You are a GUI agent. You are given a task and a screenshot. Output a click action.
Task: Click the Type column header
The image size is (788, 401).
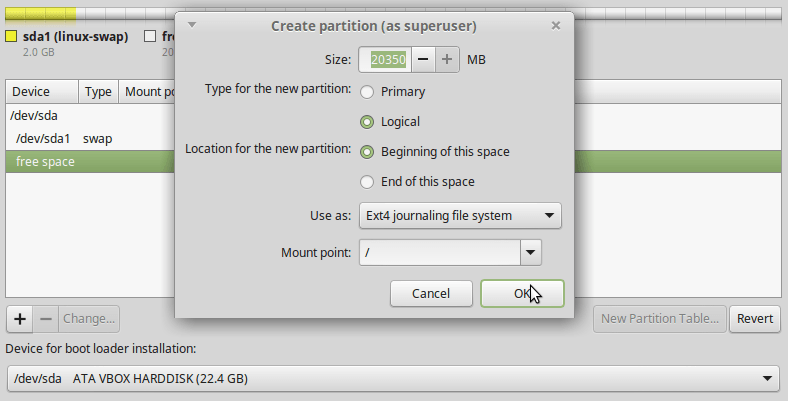point(98,92)
